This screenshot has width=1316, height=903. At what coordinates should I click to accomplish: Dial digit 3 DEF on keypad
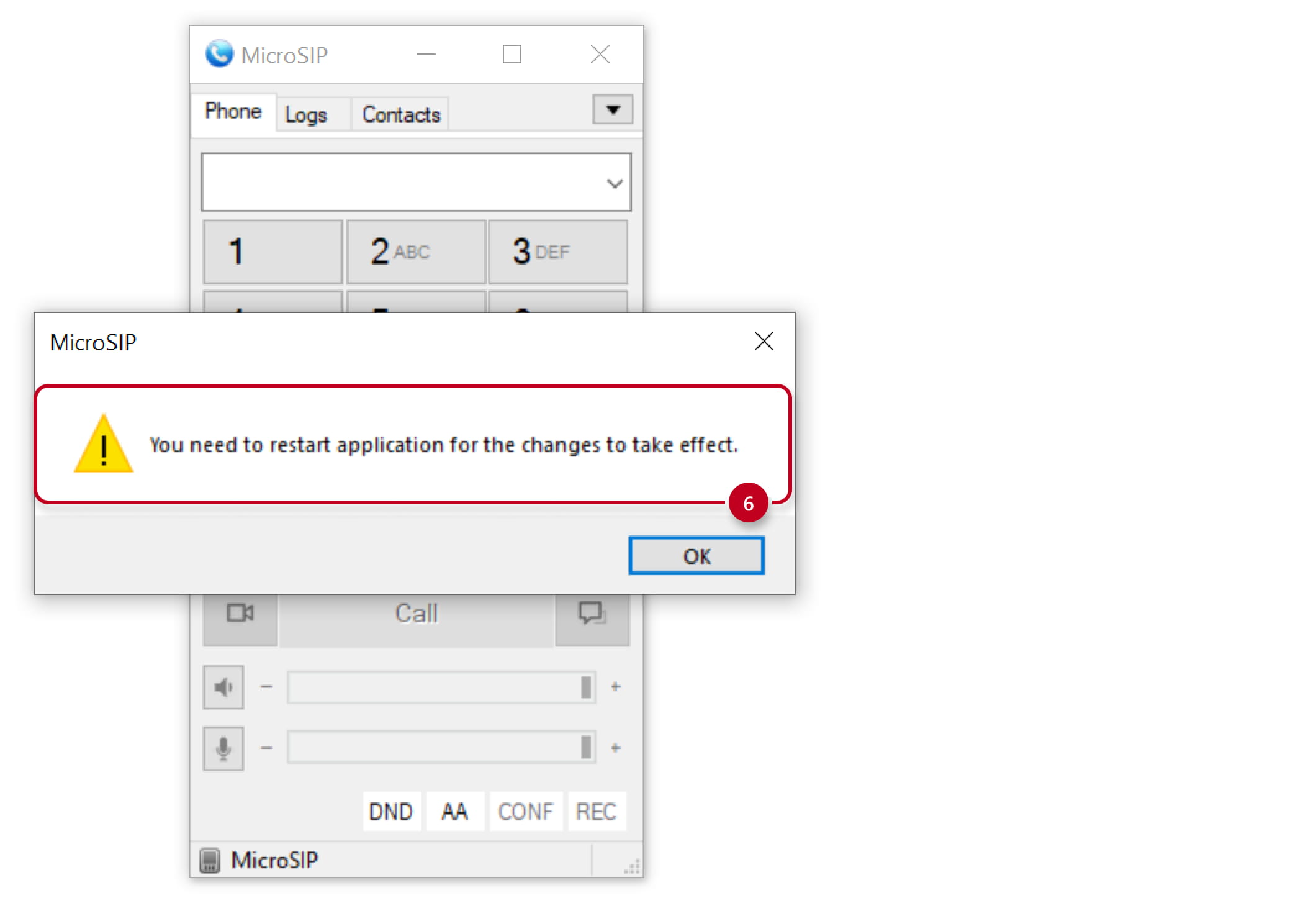[x=558, y=252]
